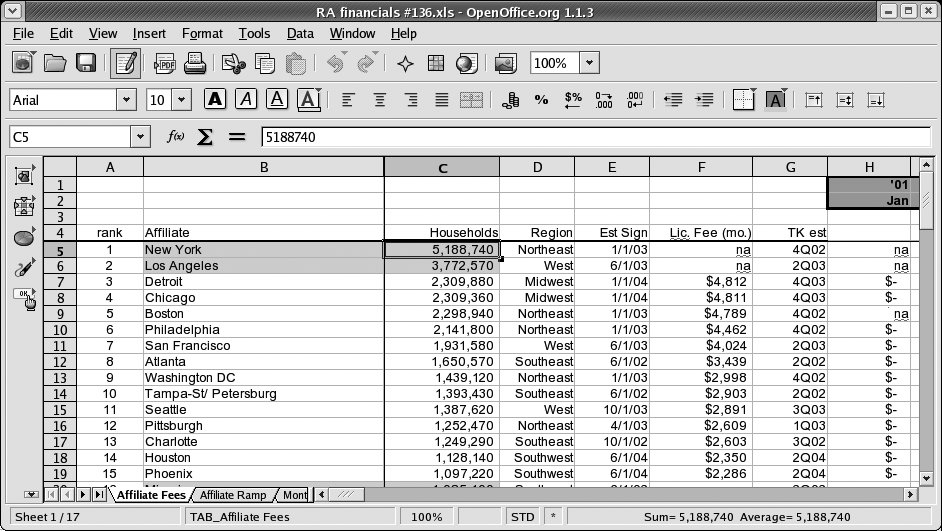Jump to the last sheet tab
The image size is (942, 531).
(x=99, y=494)
